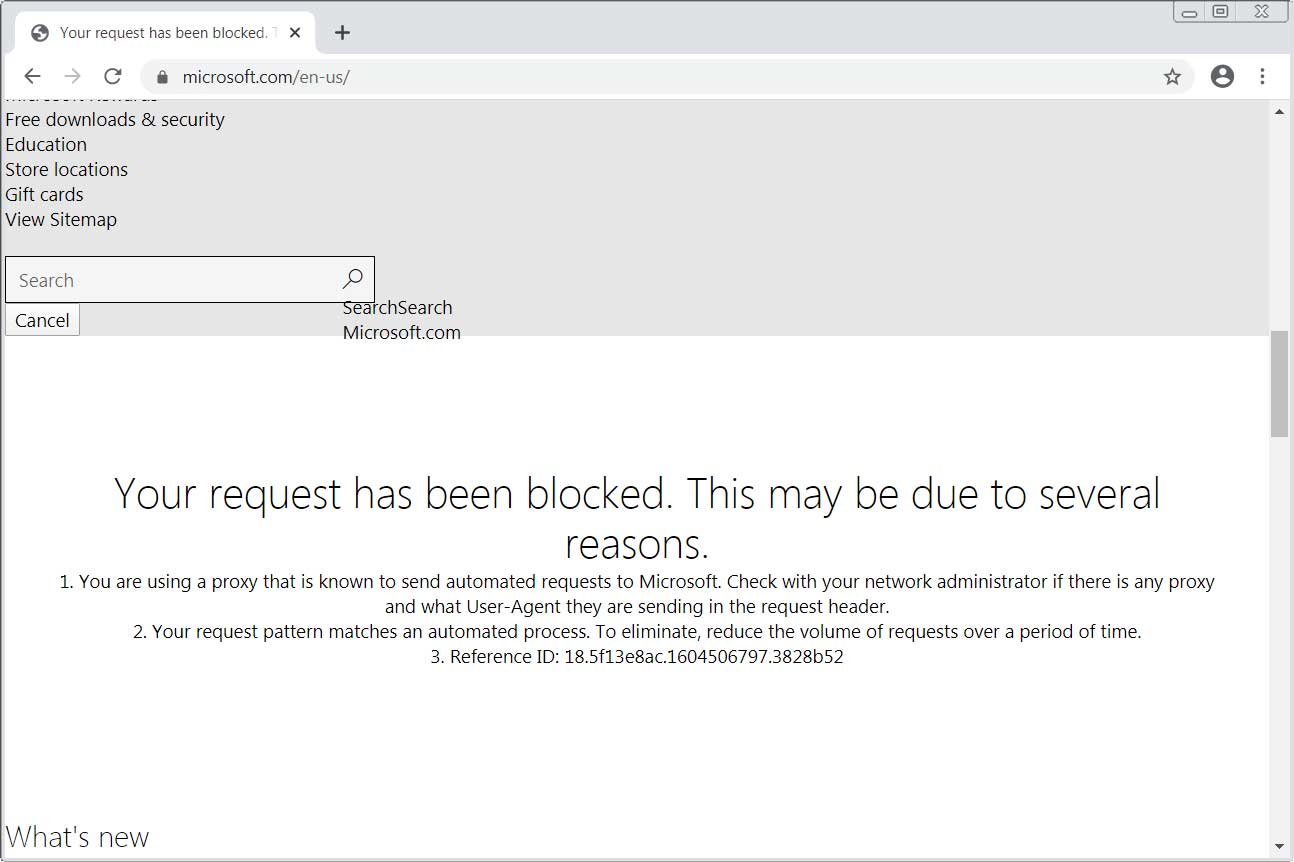Open the Education link
Image resolution: width=1294 pixels, height=862 pixels.
tap(46, 144)
